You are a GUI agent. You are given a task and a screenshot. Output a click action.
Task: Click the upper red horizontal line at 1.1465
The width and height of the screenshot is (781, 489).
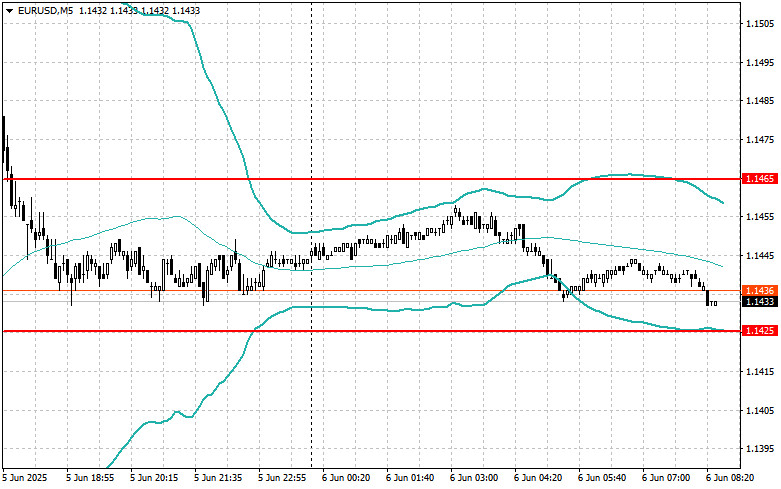point(371,179)
